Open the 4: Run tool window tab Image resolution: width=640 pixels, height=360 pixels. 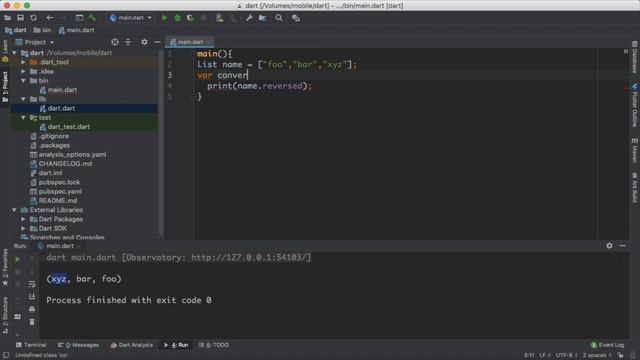[176, 345]
